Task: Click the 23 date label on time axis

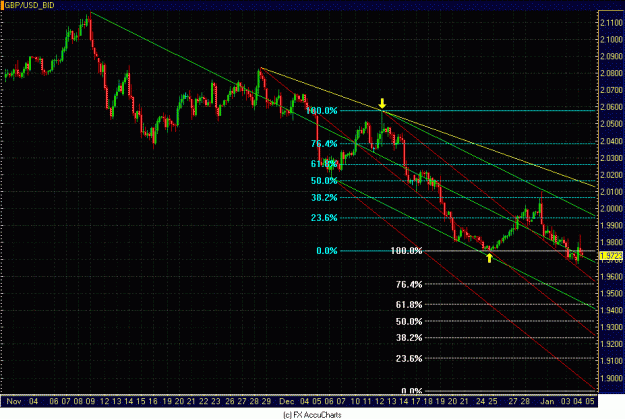Action: click(215, 401)
